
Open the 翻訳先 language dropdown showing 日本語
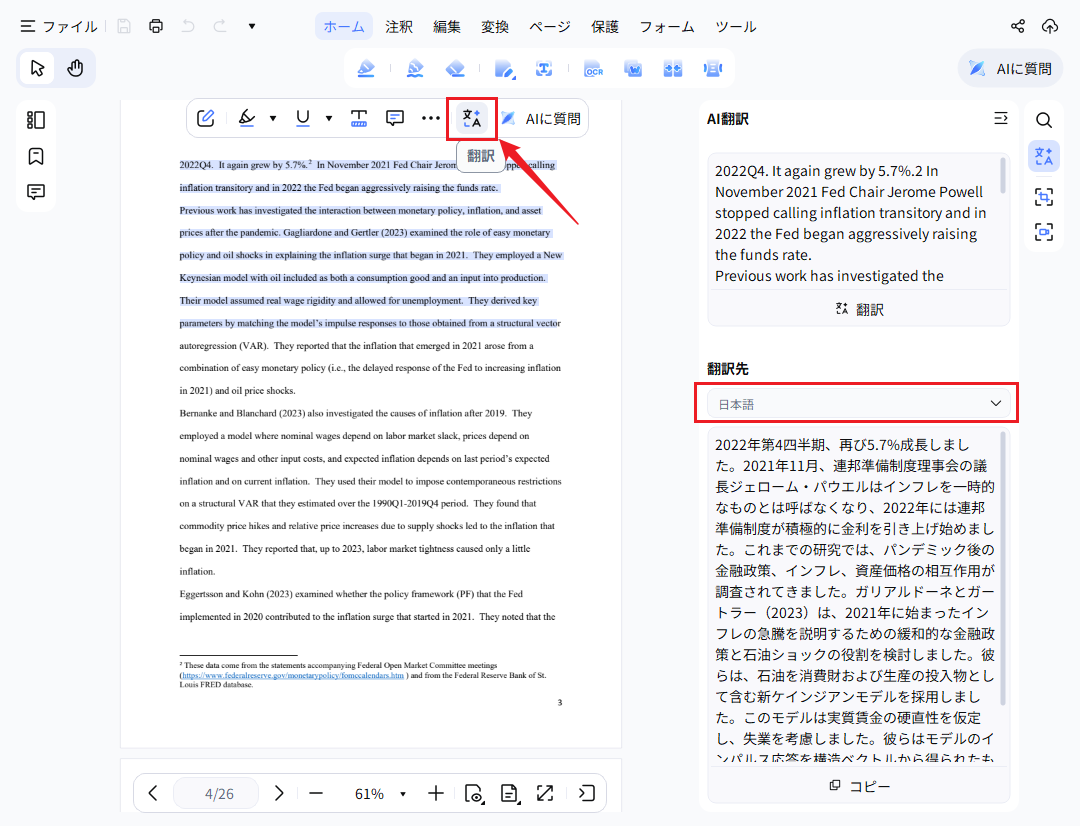859,404
